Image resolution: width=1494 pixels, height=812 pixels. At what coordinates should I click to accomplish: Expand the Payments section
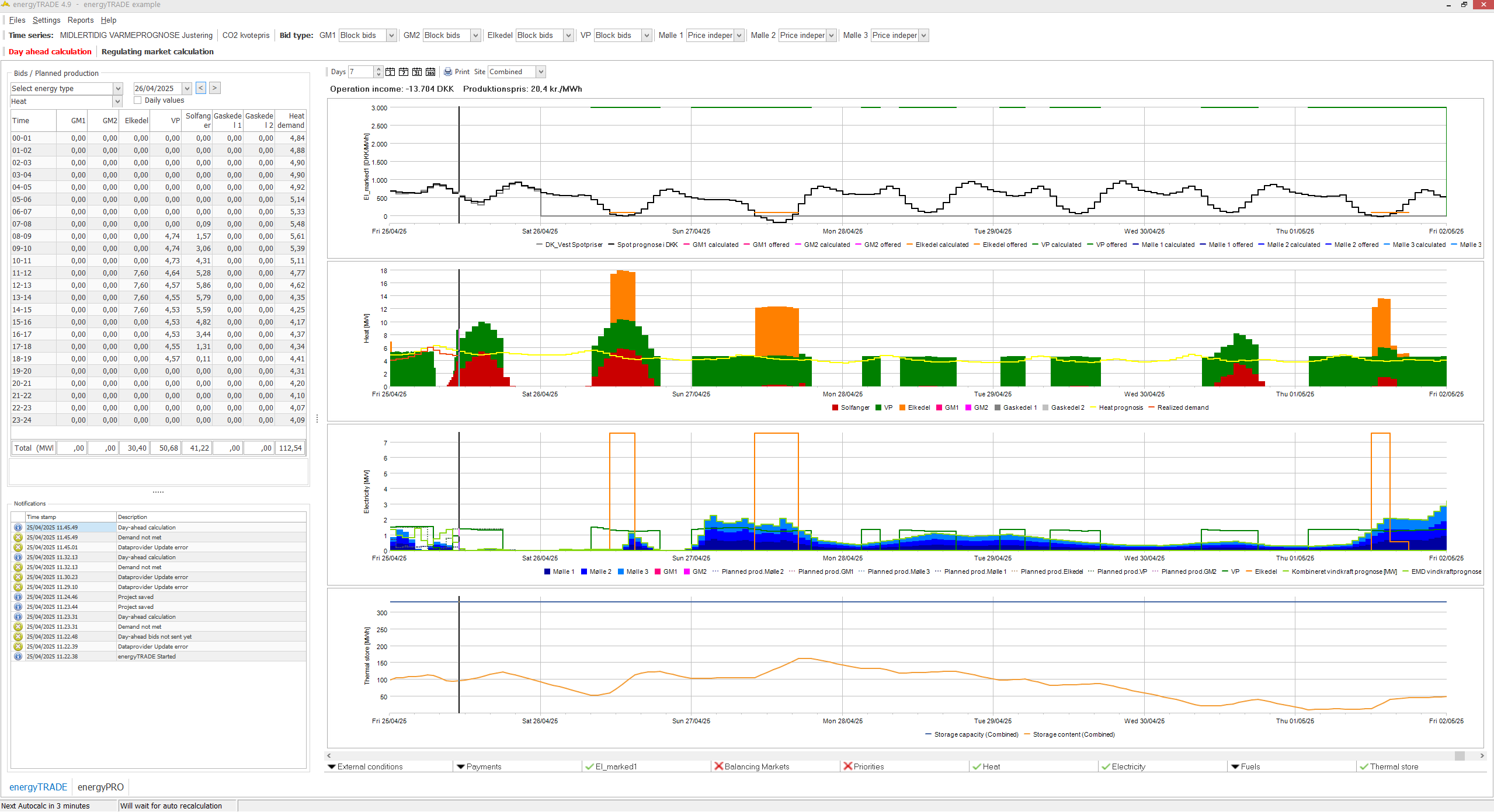(461, 766)
